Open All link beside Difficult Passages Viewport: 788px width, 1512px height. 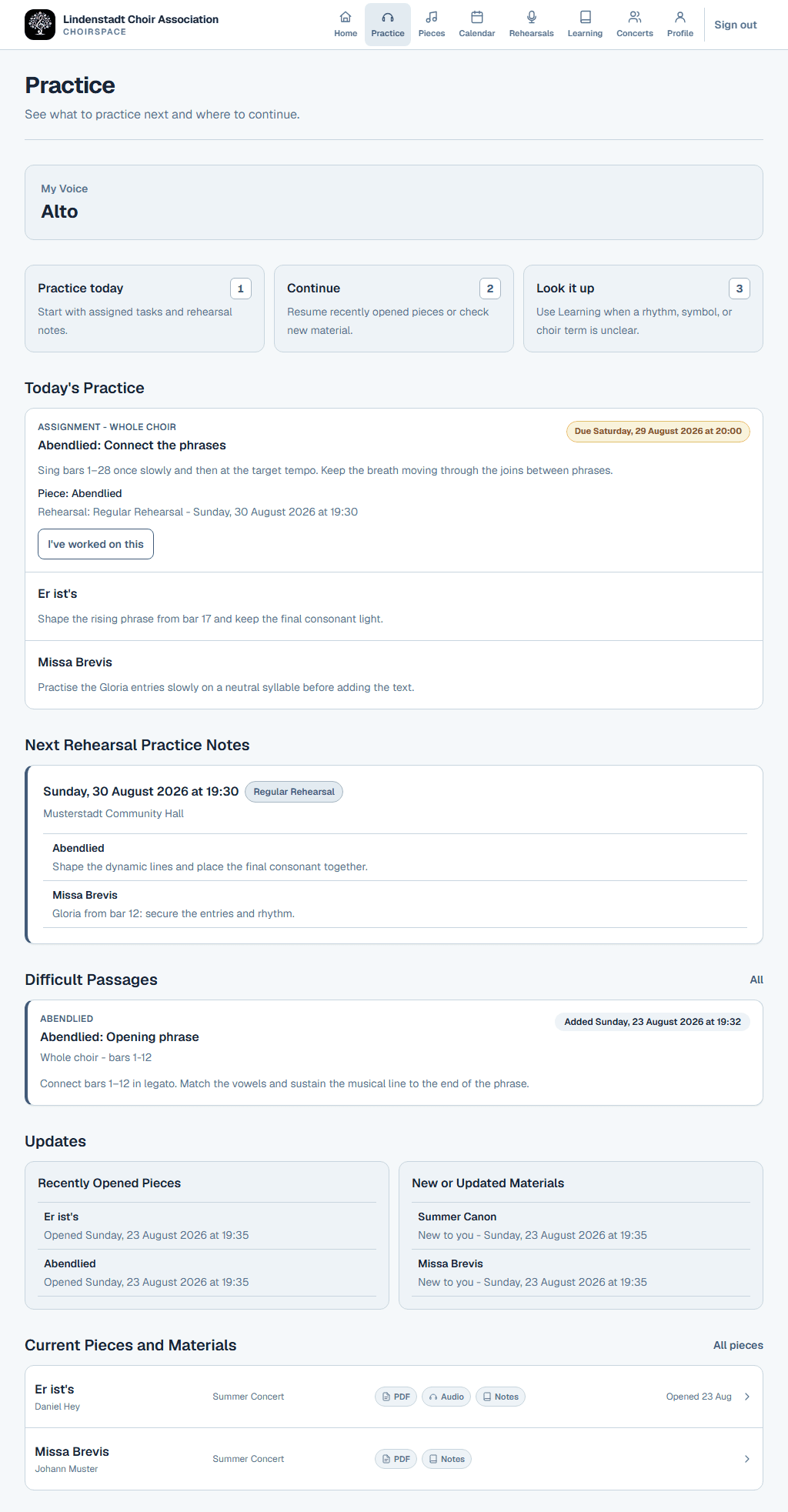tap(756, 980)
